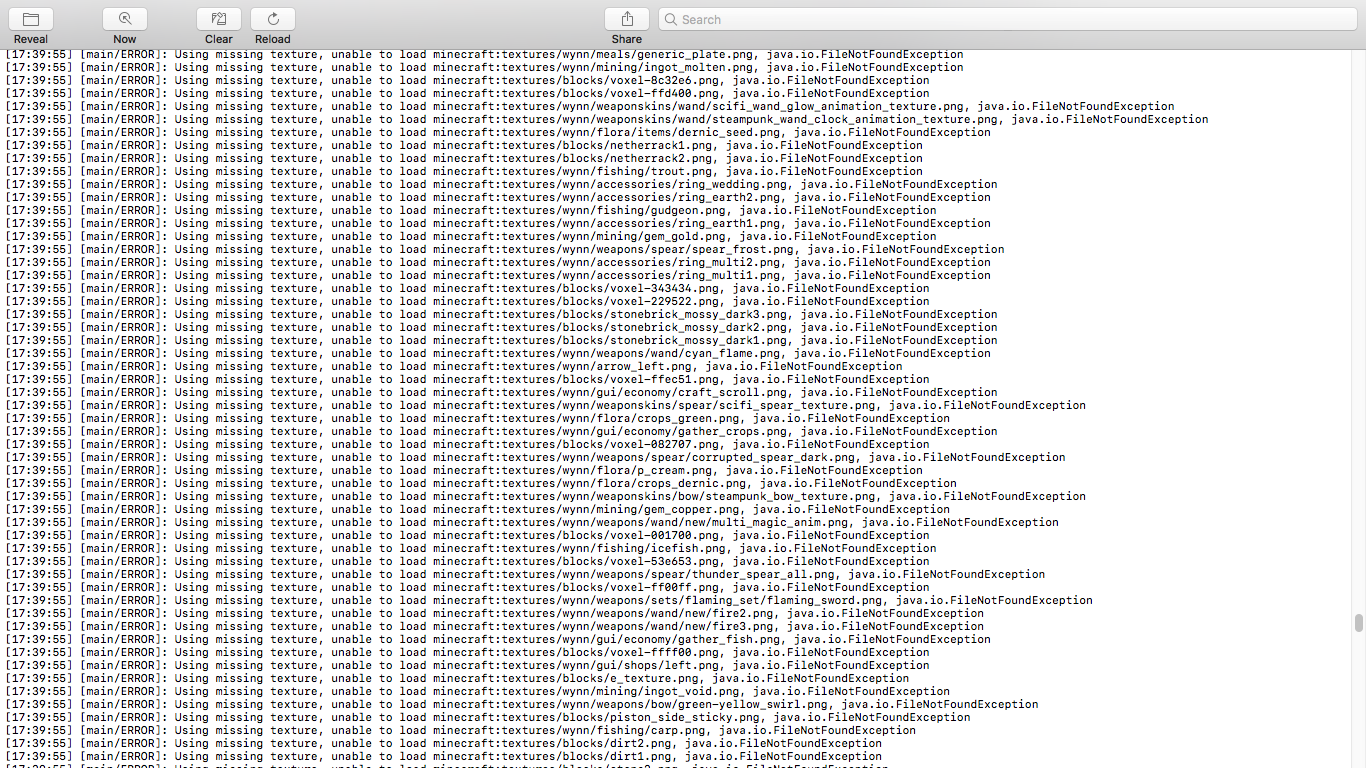Click the vertical scrollbar thumb

coord(1358,623)
